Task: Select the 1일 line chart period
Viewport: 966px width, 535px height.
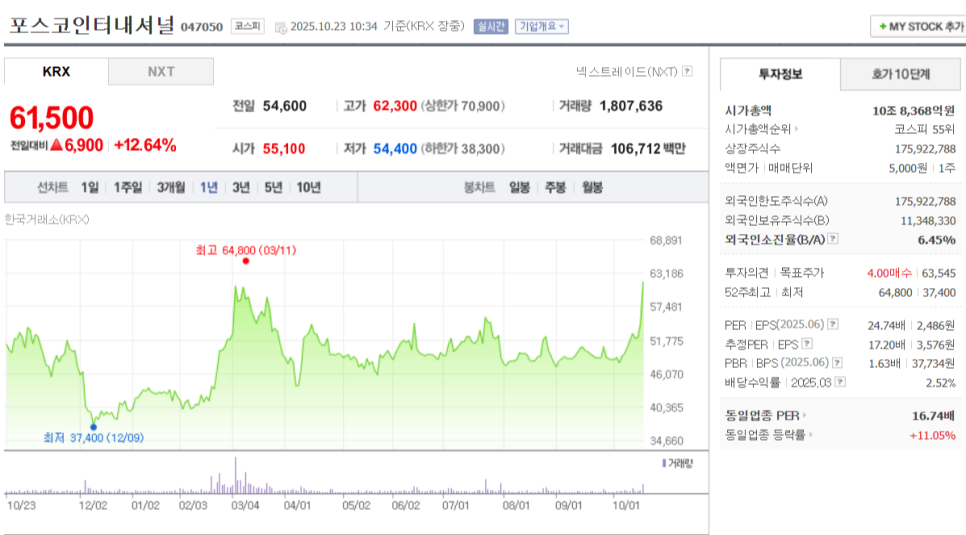Action: pos(90,187)
